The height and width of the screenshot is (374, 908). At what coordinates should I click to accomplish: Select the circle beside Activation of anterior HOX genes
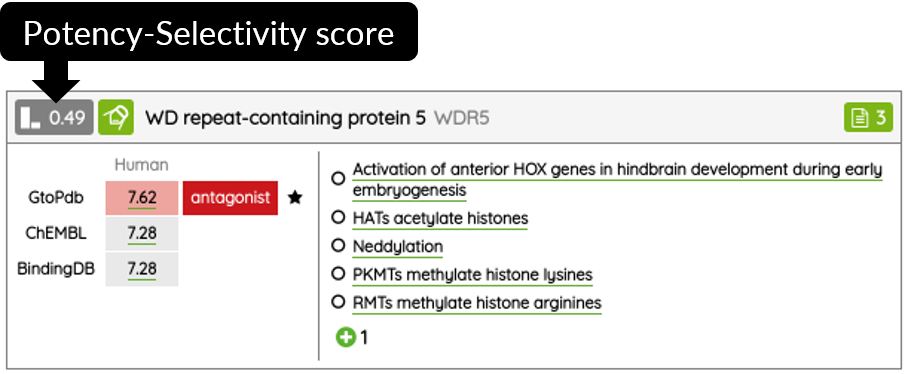338,179
